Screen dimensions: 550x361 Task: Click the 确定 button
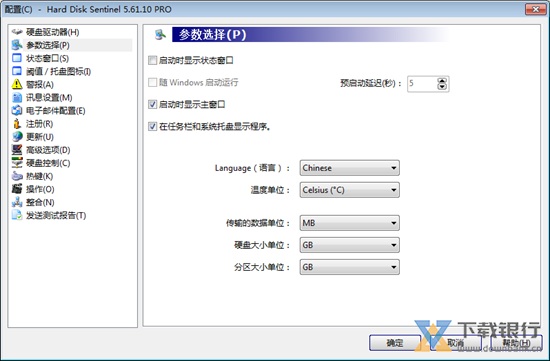click(x=395, y=343)
